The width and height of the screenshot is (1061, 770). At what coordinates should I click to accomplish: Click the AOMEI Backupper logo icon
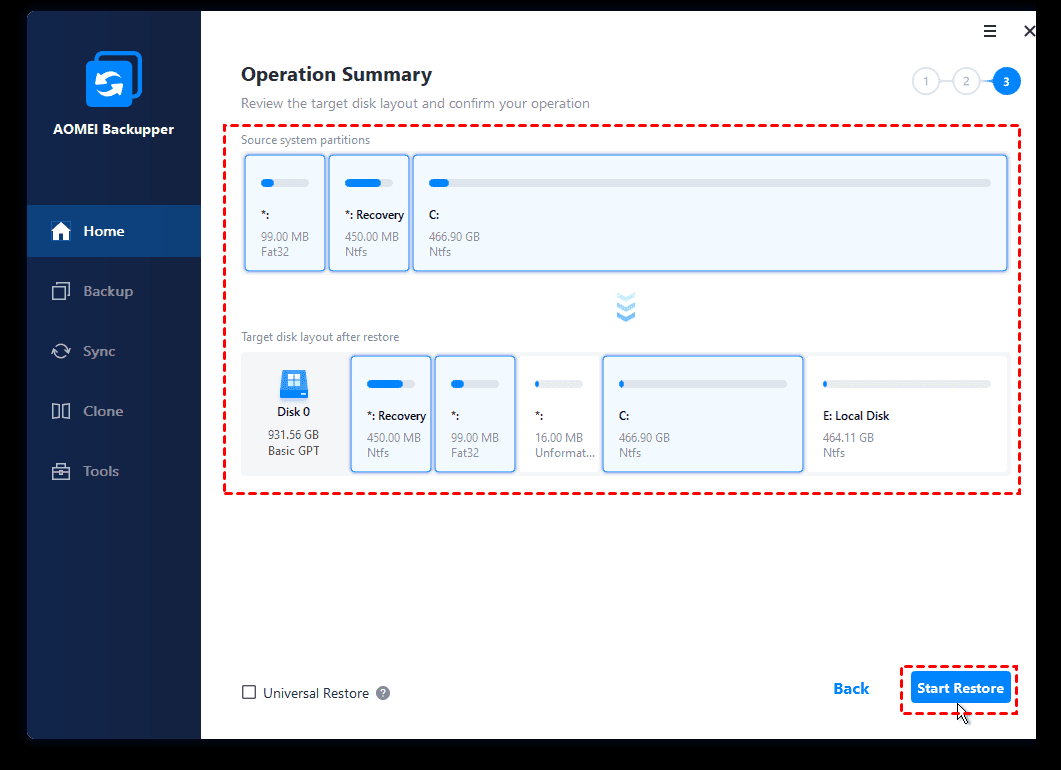(x=113, y=79)
